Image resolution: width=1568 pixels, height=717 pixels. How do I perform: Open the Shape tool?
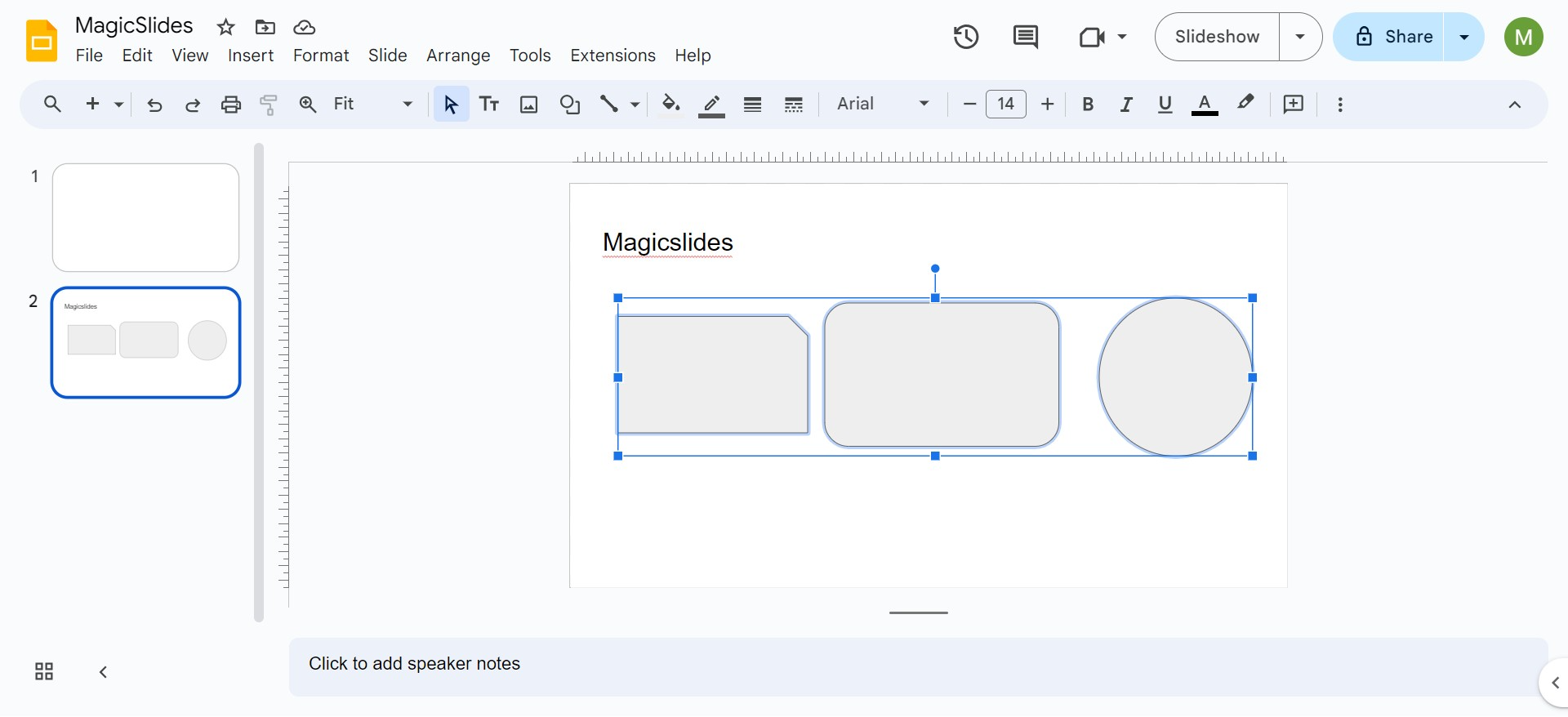click(570, 104)
